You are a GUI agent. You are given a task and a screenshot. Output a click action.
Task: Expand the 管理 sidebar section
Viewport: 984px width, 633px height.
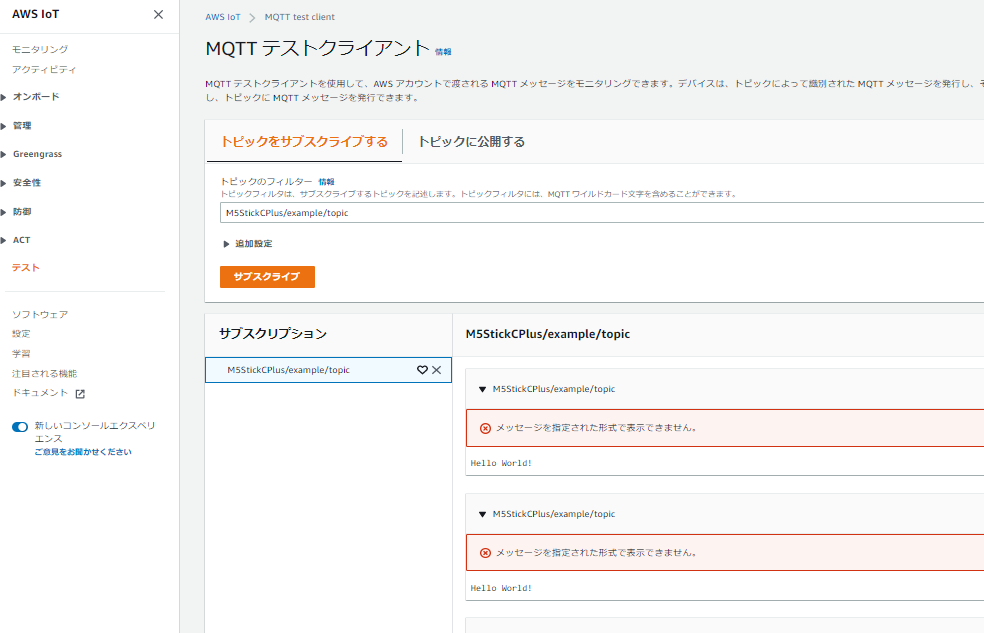[x=4, y=126]
